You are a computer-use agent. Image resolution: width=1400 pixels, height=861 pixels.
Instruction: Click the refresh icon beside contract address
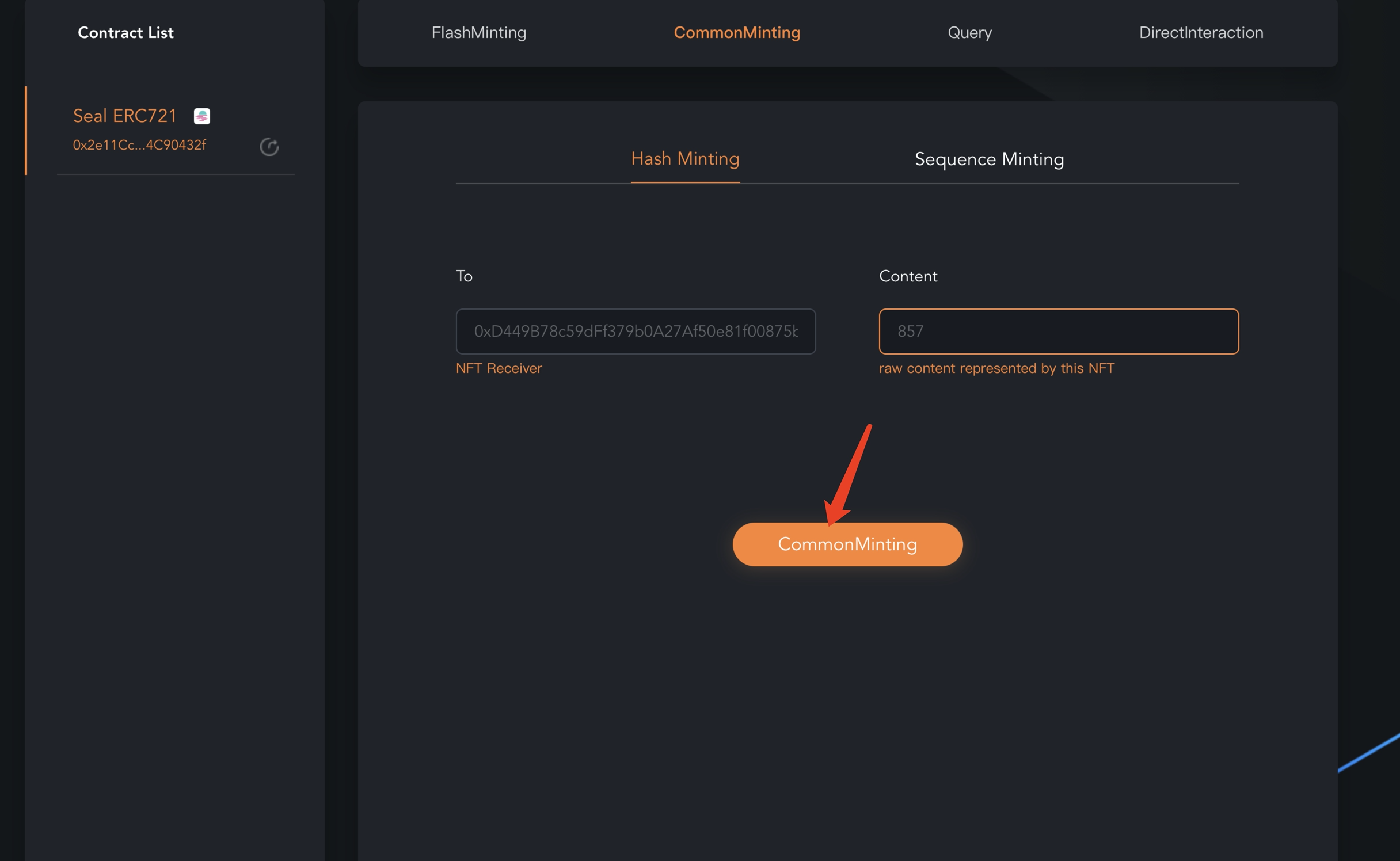[x=269, y=147]
